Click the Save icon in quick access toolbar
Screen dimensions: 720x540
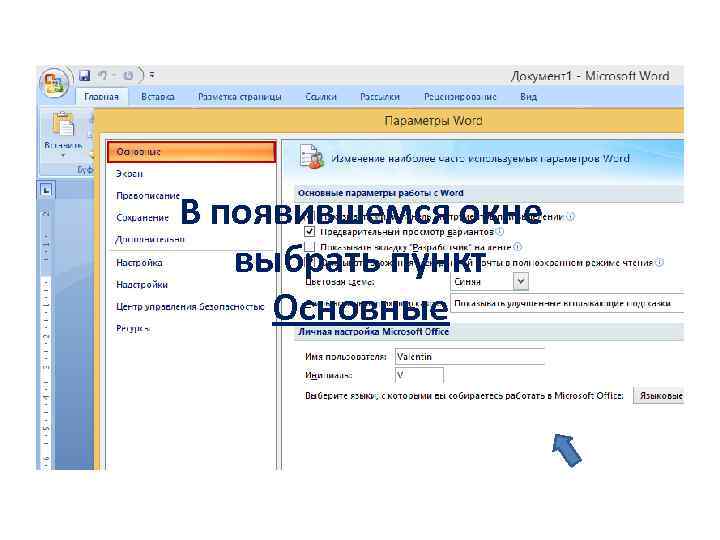point(85,75)
